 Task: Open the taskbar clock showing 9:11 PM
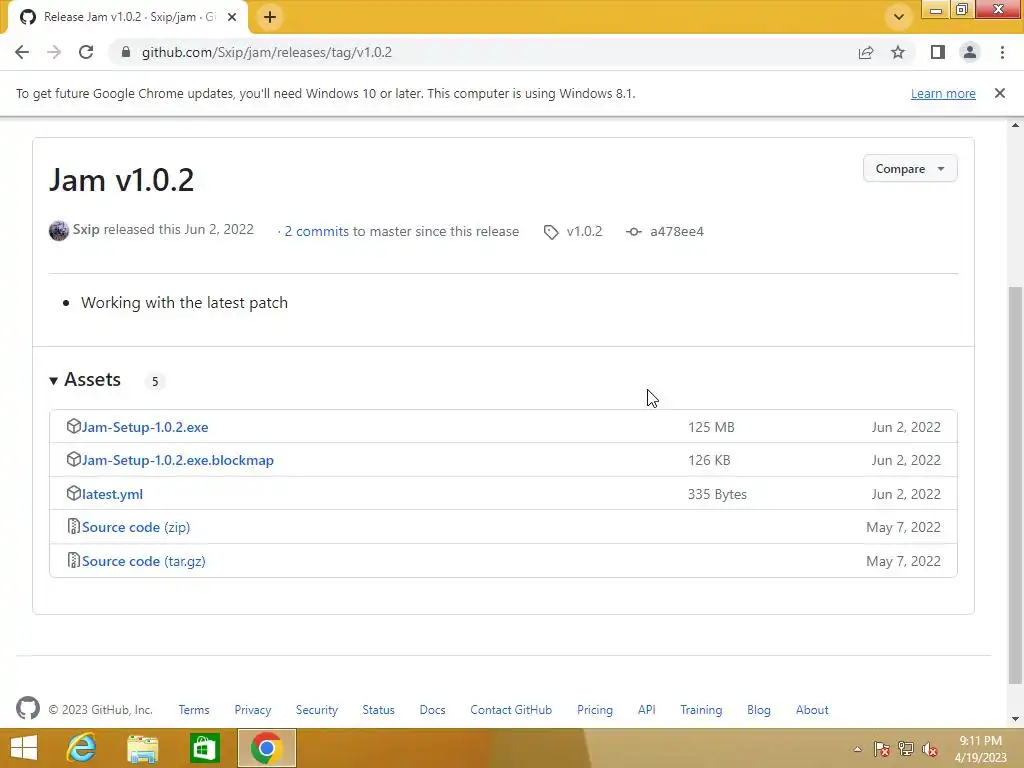980,748
